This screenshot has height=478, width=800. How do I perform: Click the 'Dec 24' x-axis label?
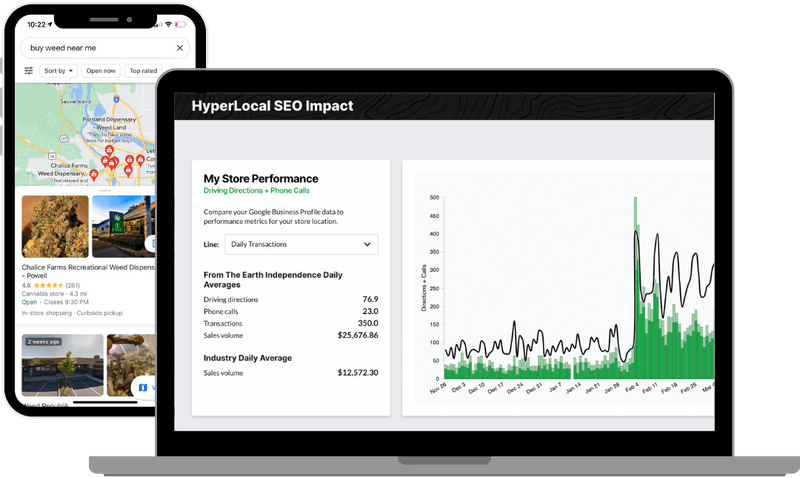click(515, 388)
